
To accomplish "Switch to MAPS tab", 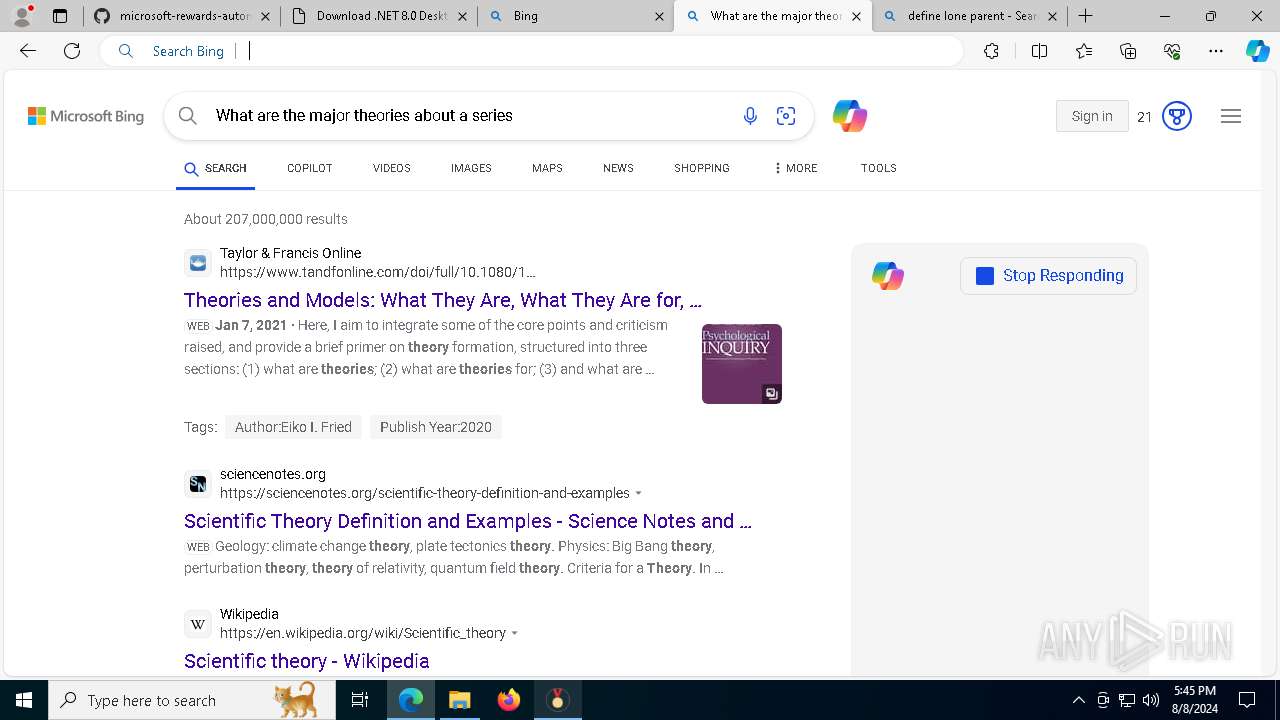I will 547,168.
